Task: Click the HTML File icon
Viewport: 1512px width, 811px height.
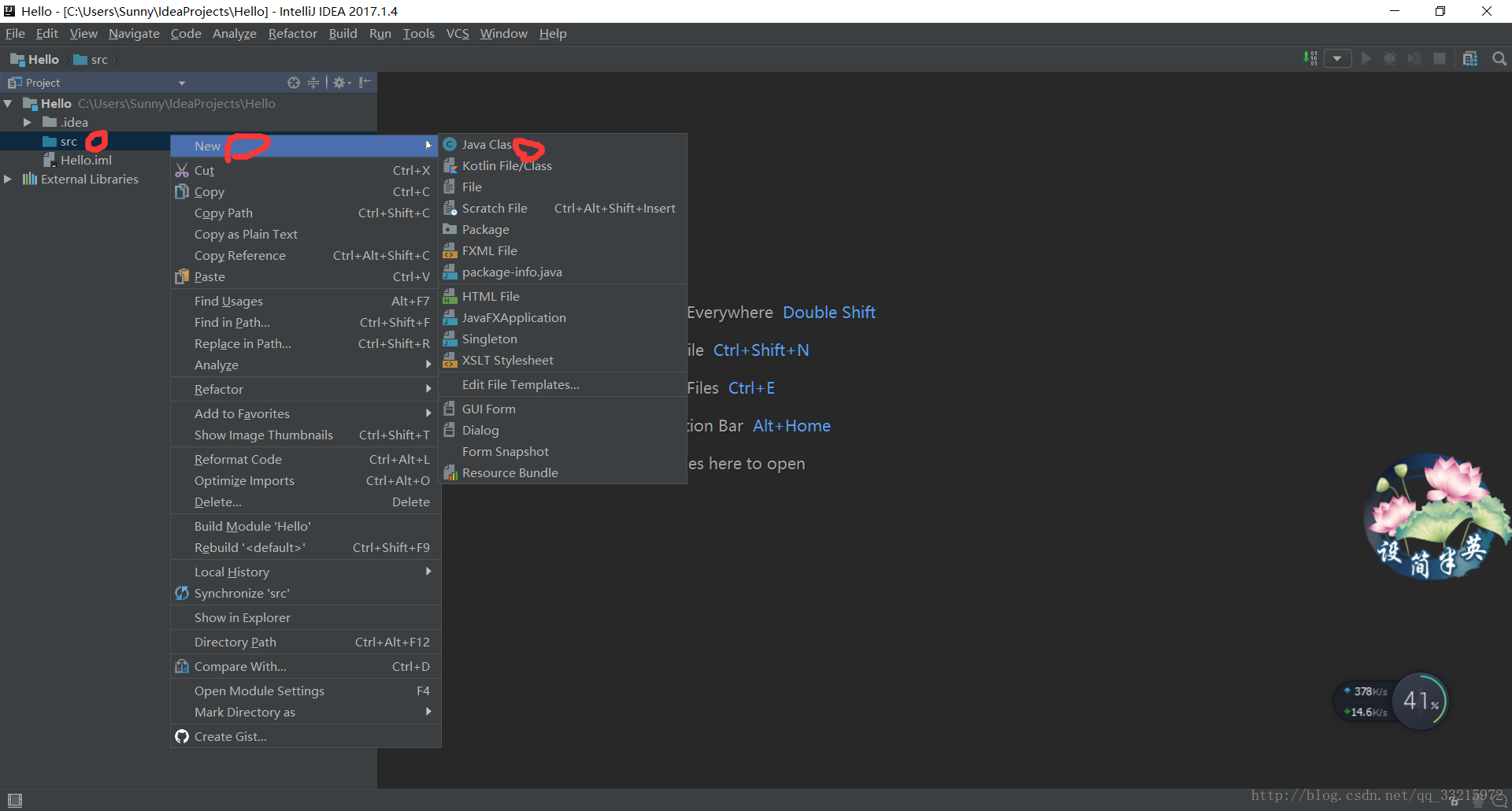Action: click(450, 297)
